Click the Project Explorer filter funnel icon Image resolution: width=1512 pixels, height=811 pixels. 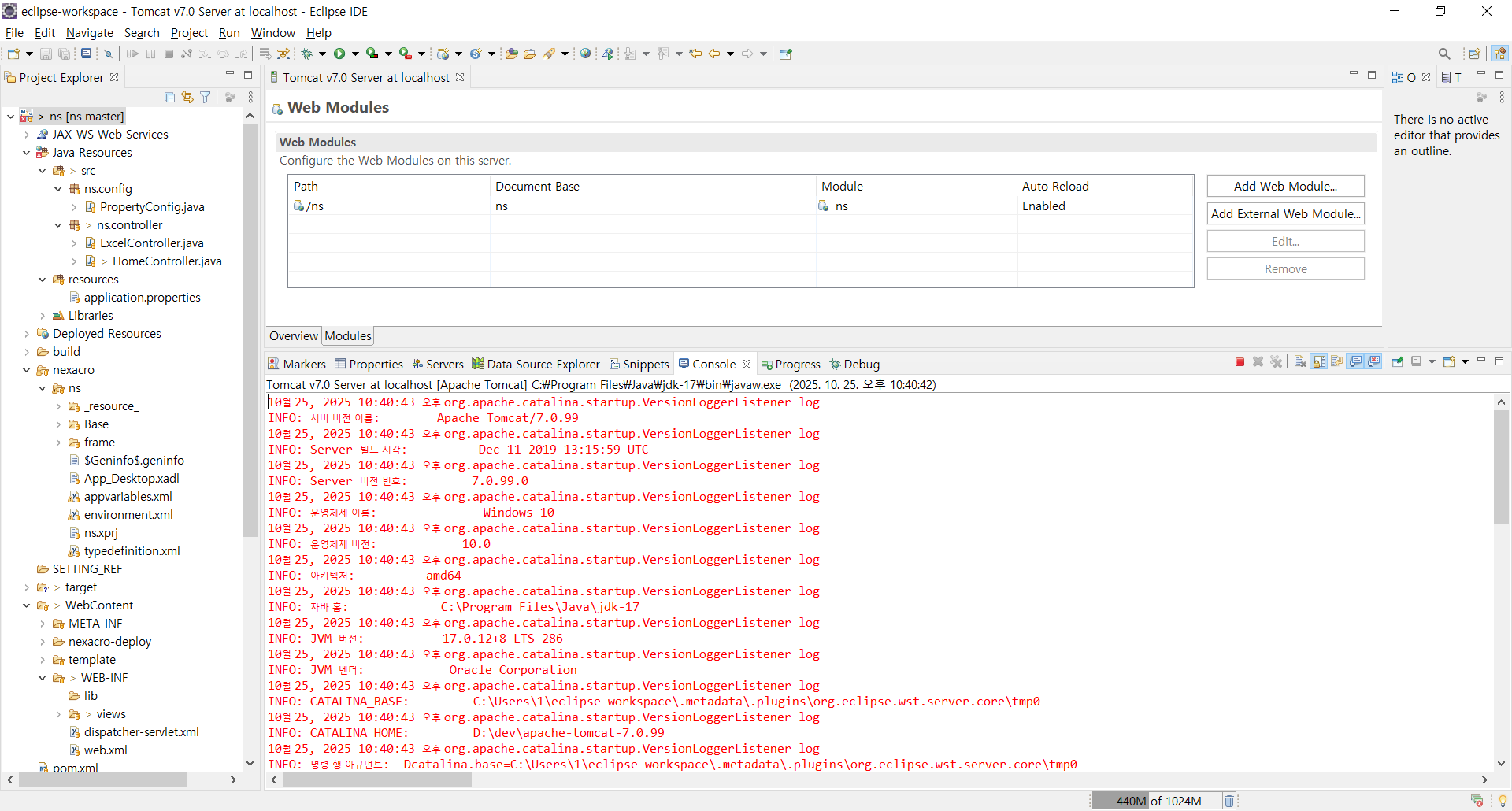click(206, 97)
